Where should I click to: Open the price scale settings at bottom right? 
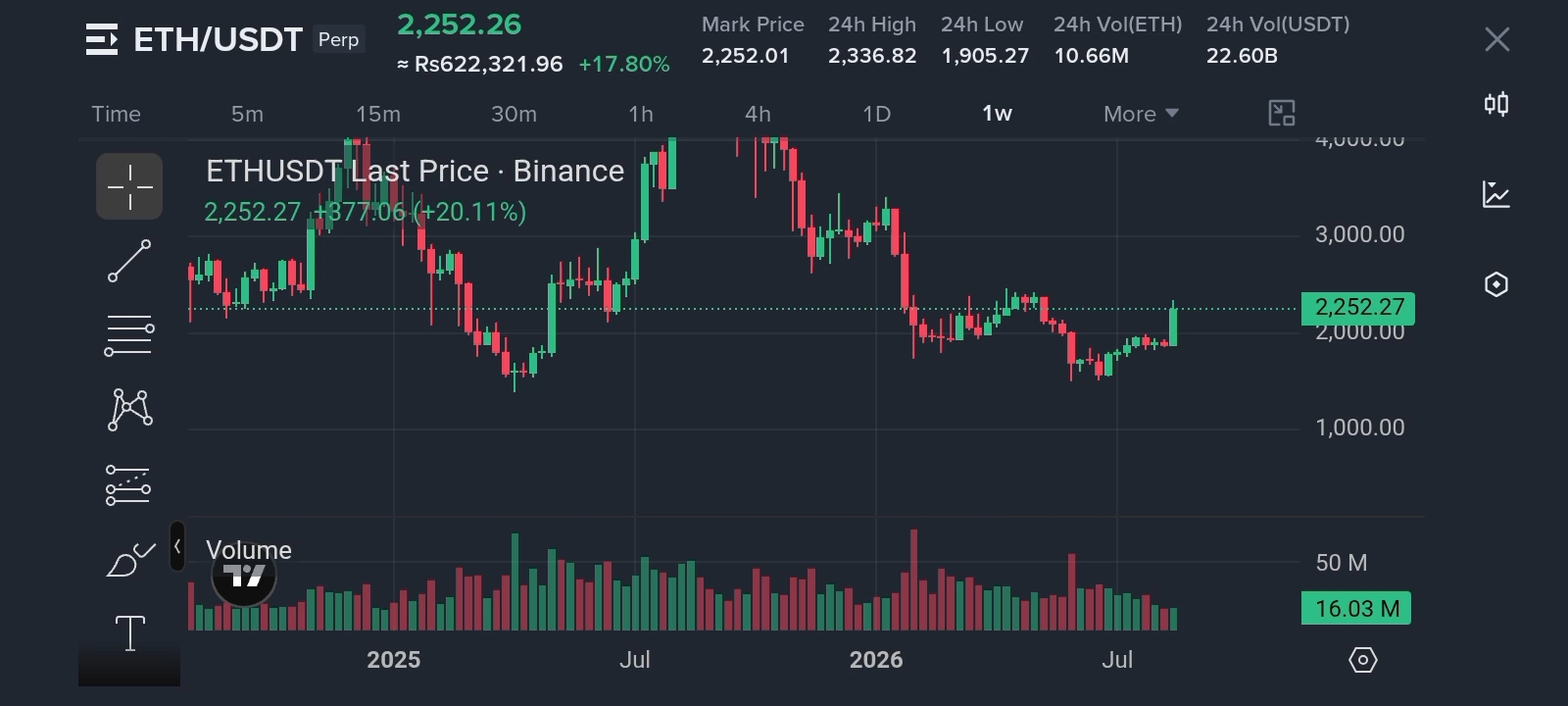coord(1363,660)
